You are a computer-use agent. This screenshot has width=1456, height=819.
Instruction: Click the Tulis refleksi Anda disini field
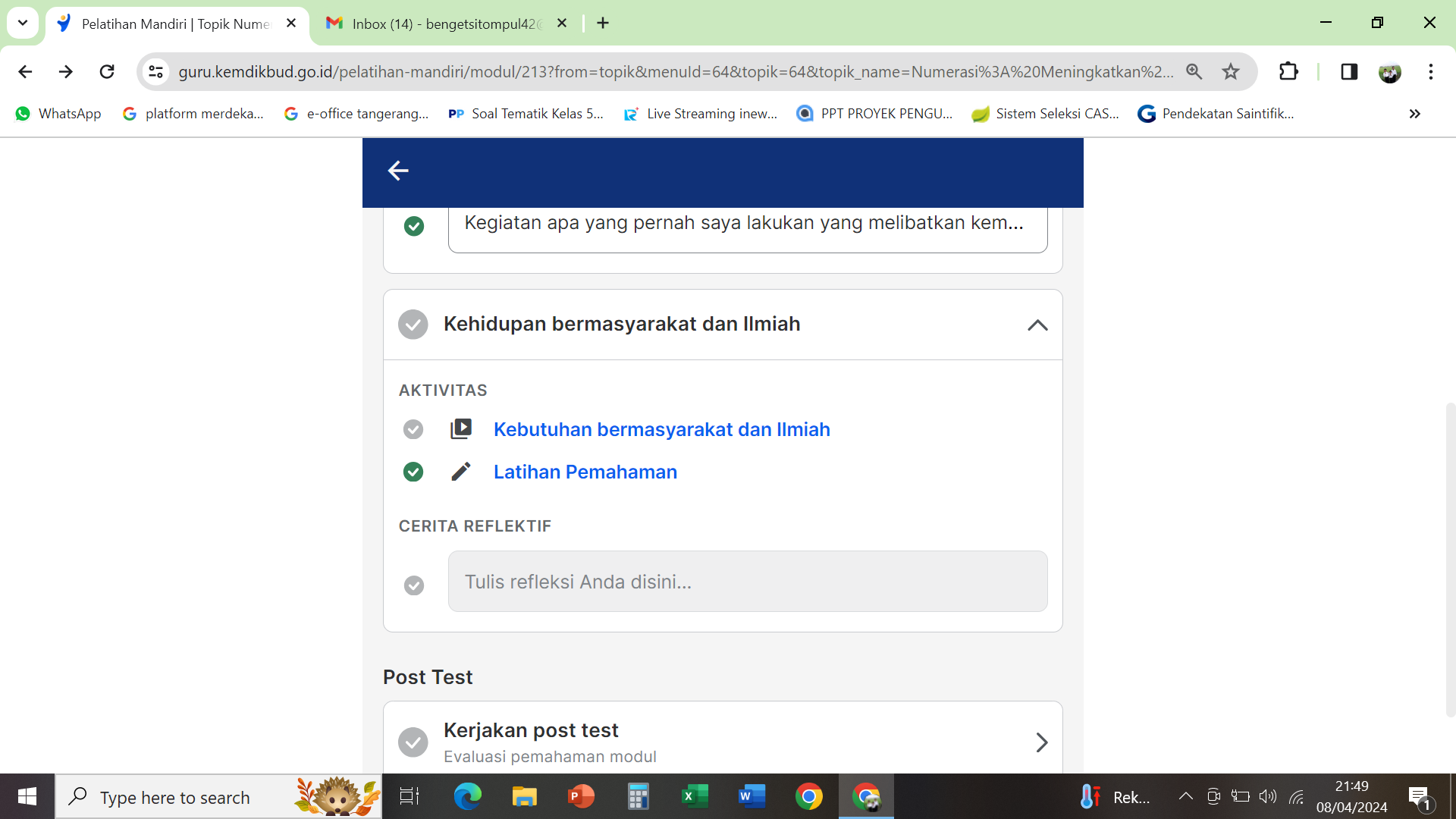[747, 582]
